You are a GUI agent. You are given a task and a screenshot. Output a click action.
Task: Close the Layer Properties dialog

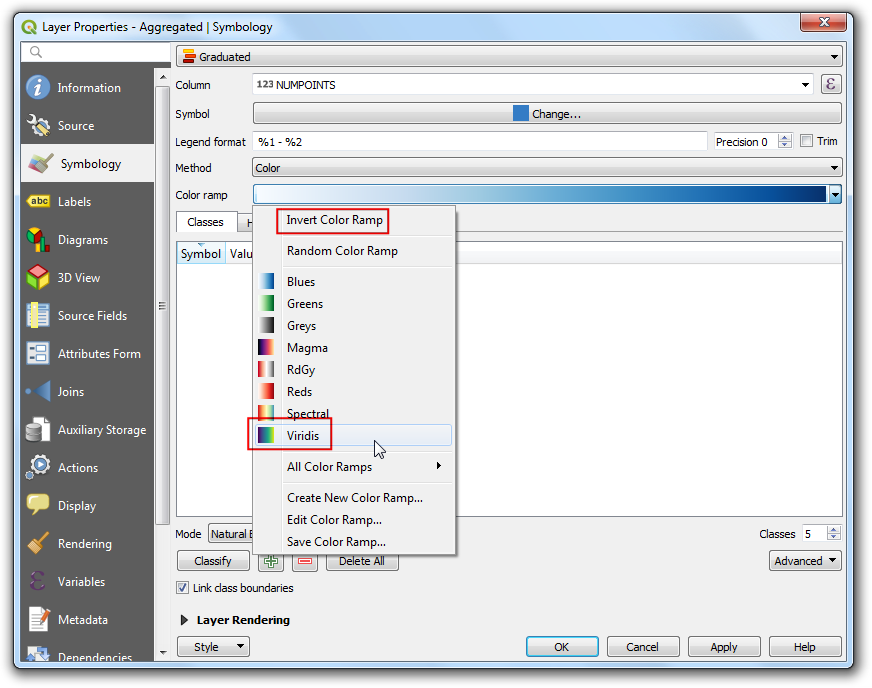[x=825, y=22]
